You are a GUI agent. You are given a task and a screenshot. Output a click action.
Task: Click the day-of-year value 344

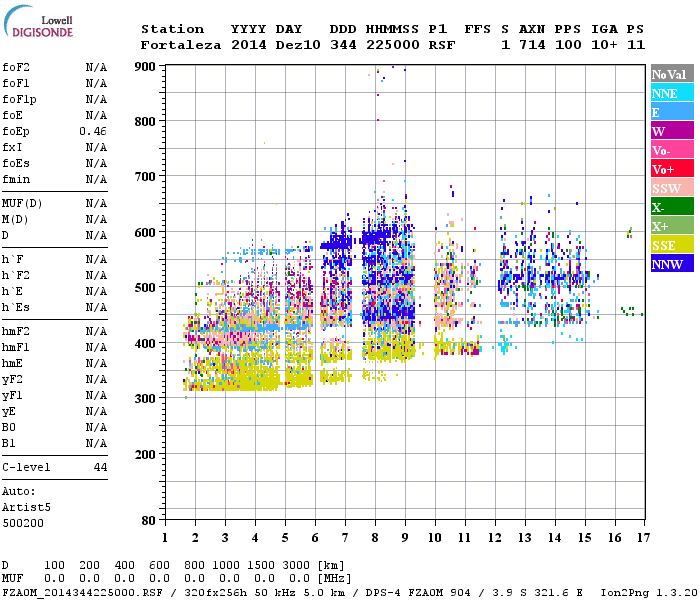point(343,45)
